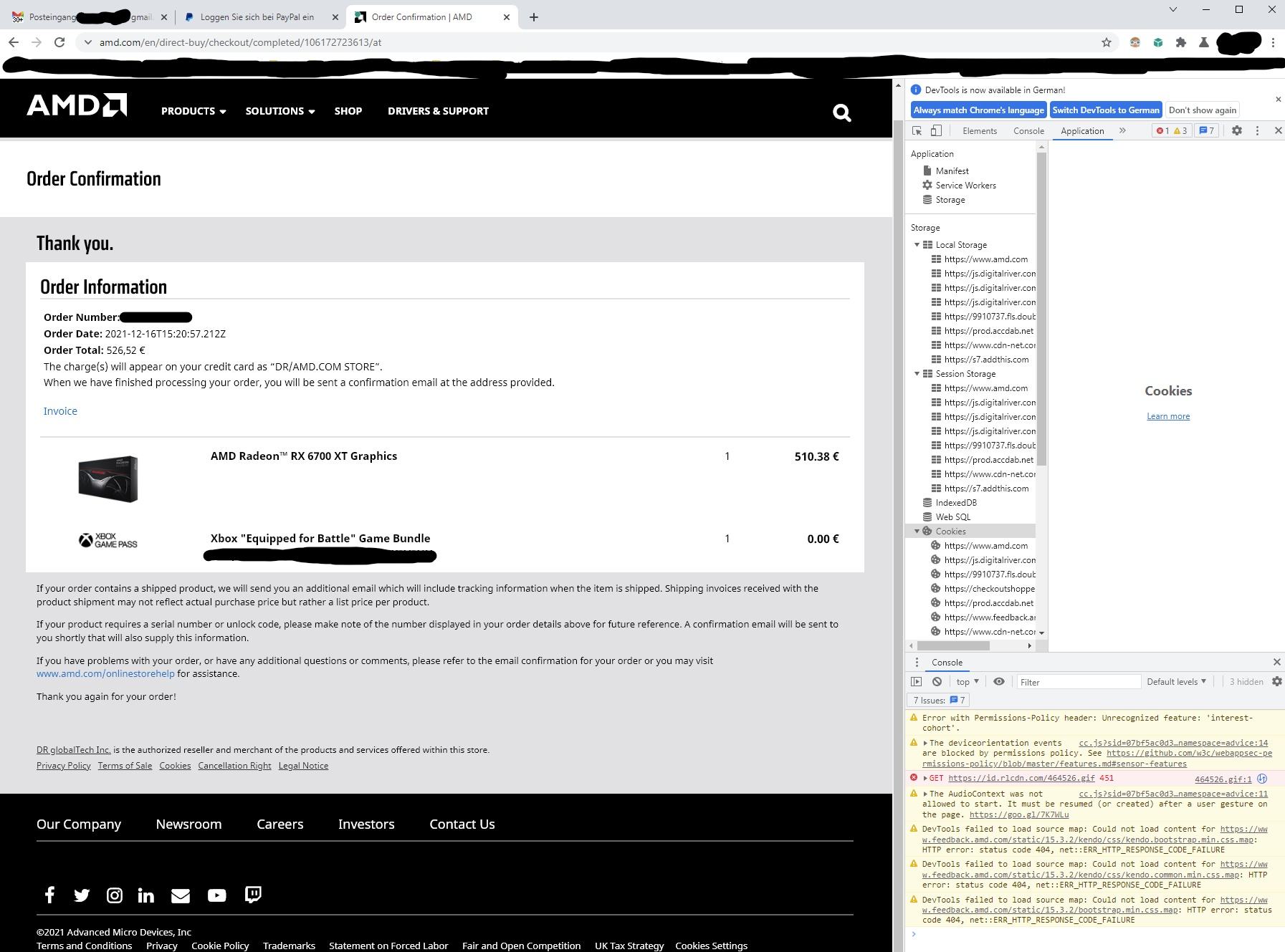Bookmark this page with star icon

pyautogui.click(x=1107, y=42)
